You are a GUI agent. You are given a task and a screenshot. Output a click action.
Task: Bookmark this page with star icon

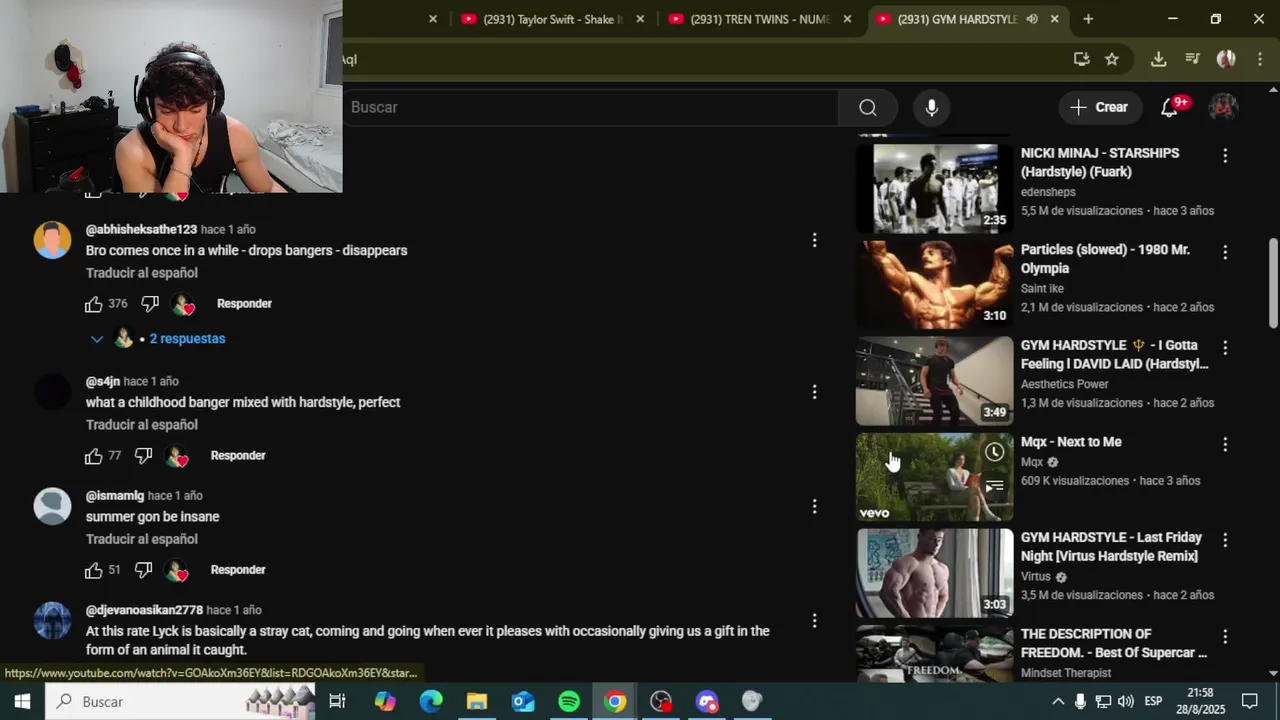[x=1111, y=59]
